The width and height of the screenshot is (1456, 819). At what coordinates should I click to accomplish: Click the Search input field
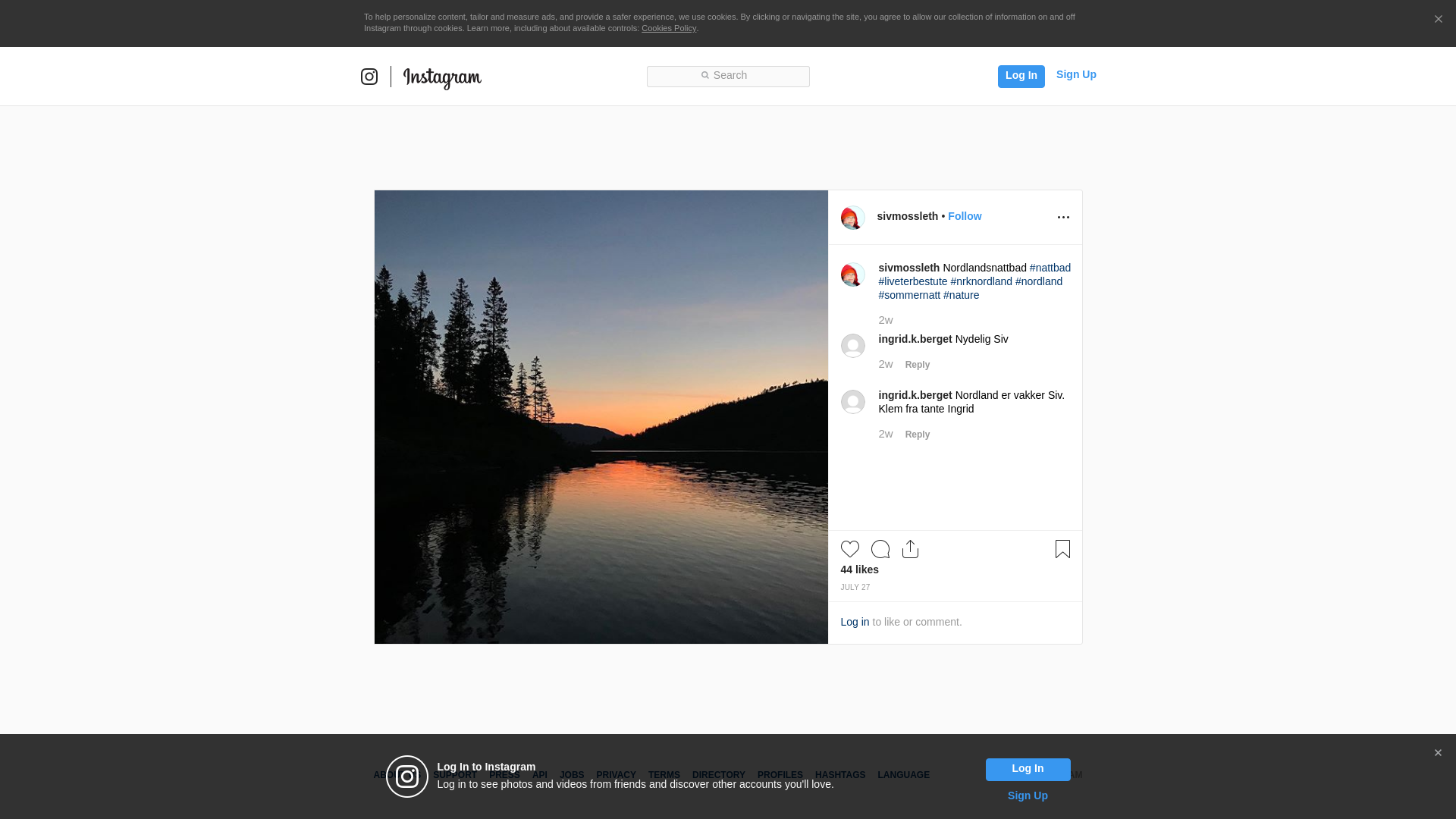tap(728, 76)
